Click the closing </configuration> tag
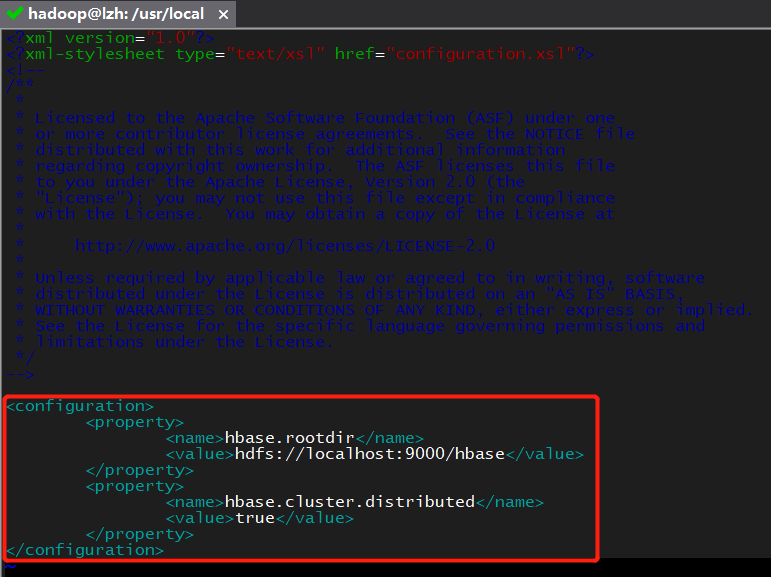 (85, 550)
